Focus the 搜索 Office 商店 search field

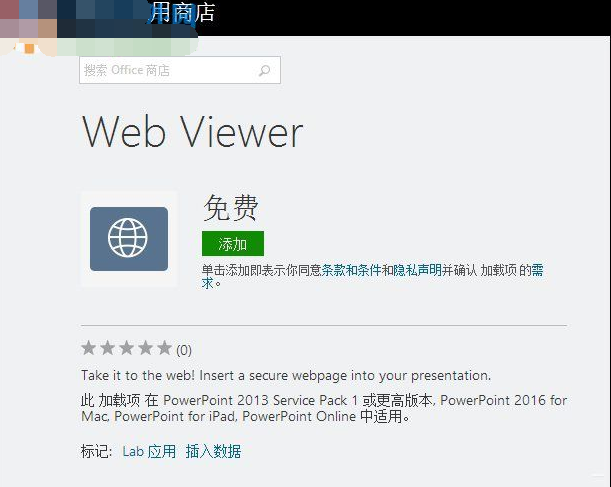pyautogui.click(x=180, y=70)
